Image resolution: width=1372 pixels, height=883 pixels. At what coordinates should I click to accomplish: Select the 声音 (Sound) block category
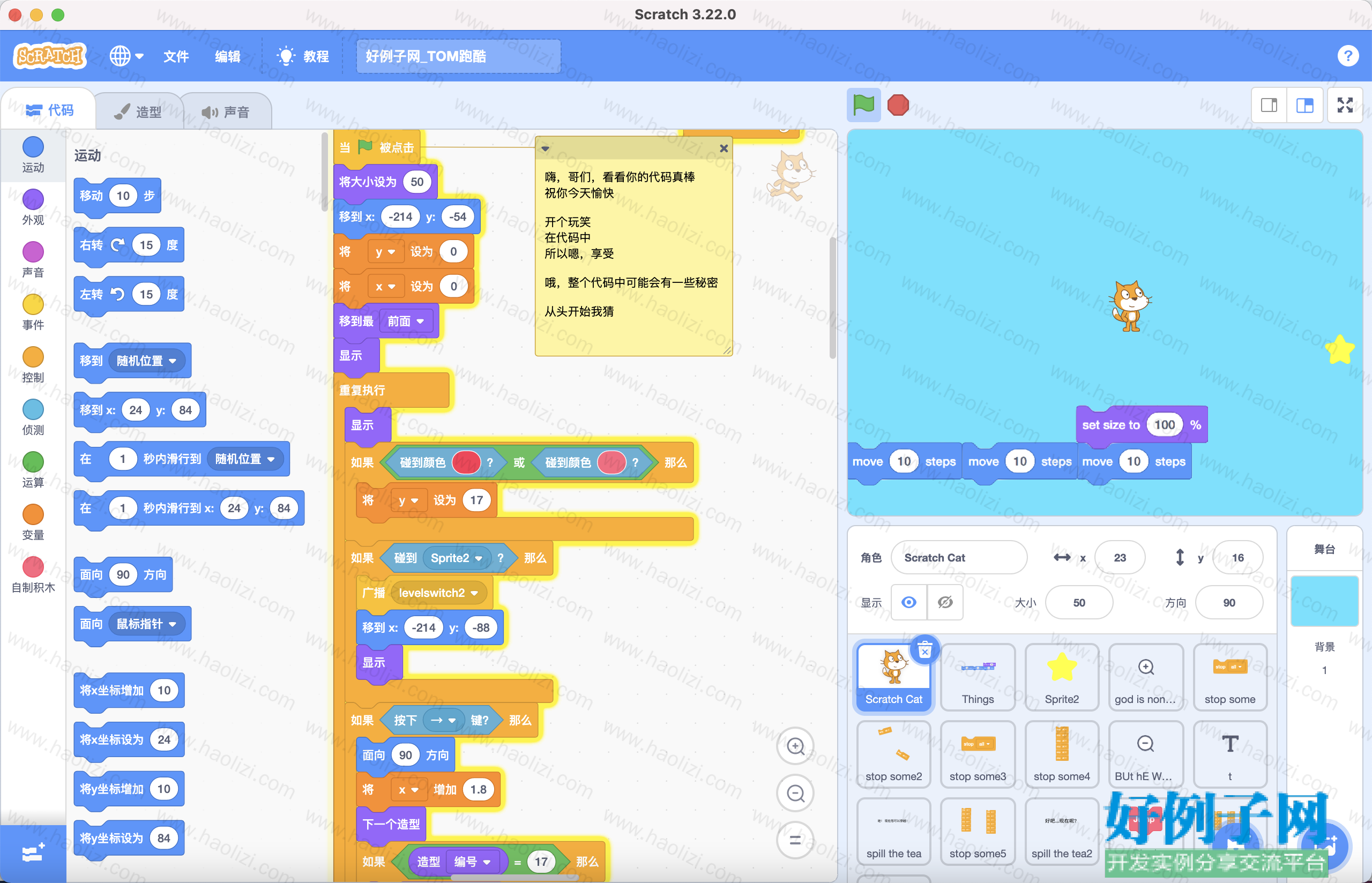tap(33, 260)
